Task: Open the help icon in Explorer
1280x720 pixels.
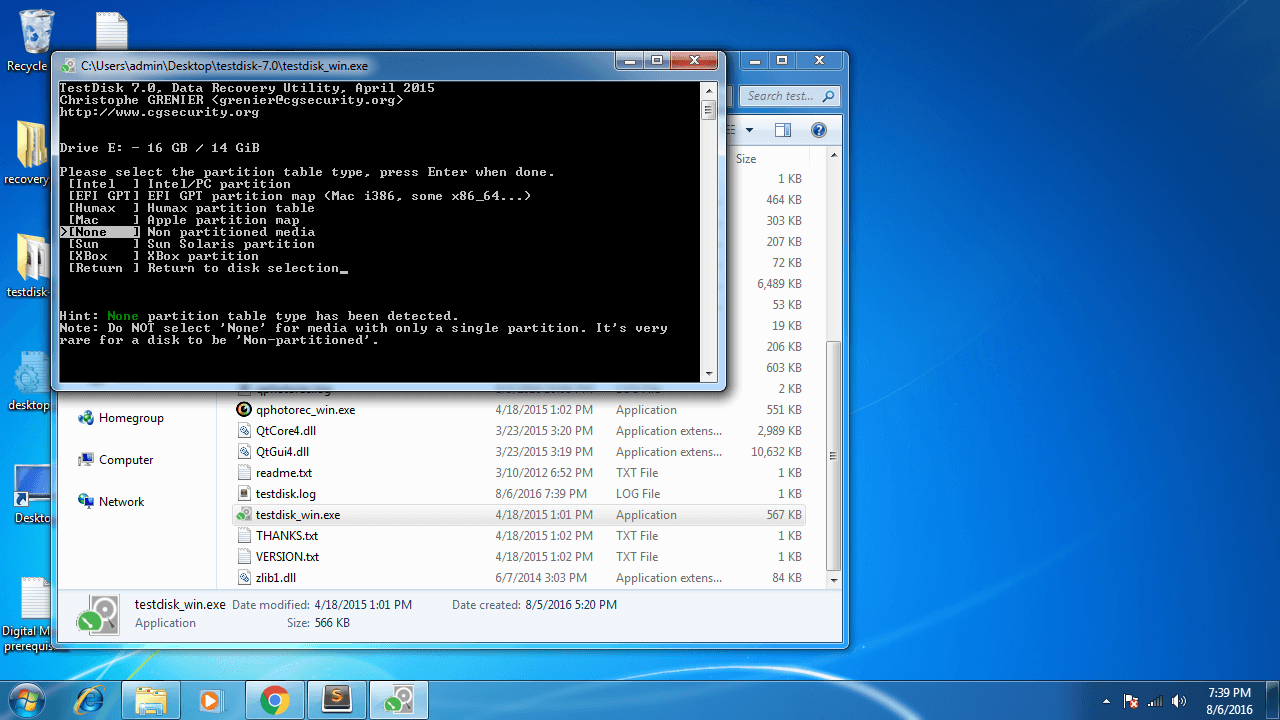Action: pyautogui.click(x=819, y=130)
